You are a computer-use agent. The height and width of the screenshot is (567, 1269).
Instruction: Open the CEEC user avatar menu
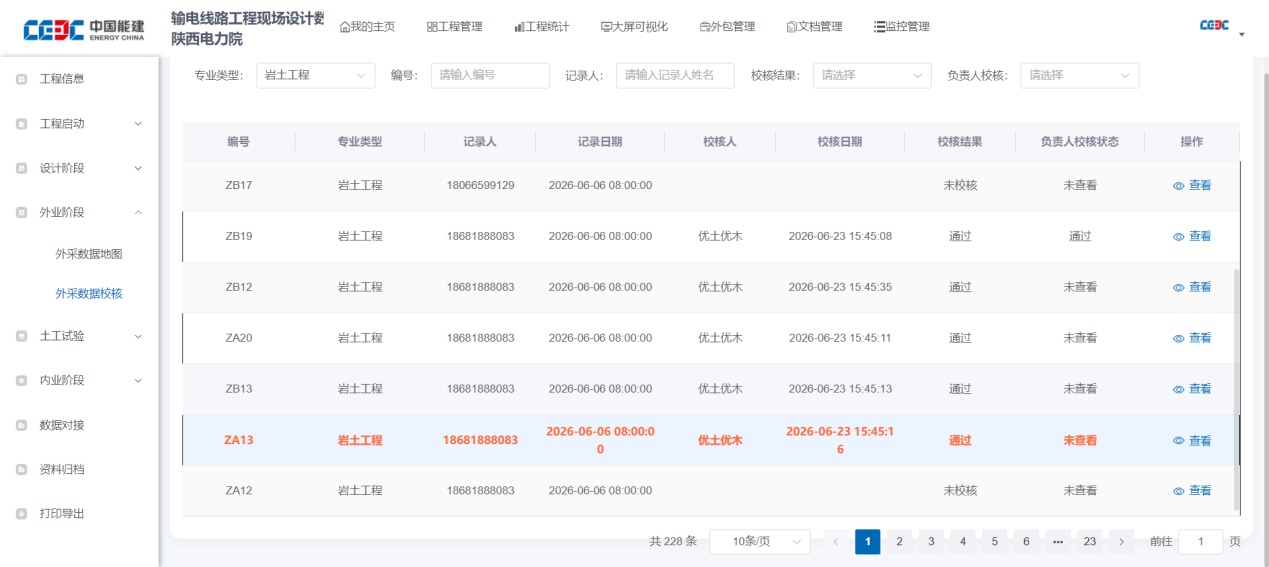tap(1221, 27)
